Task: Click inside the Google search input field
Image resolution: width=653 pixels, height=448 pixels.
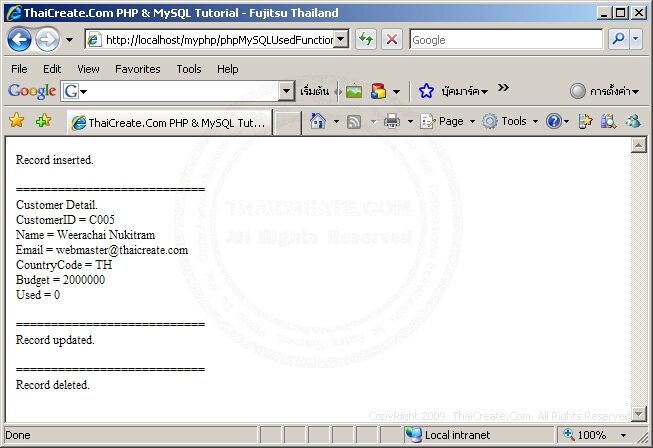Action: [x=506, y=40]
